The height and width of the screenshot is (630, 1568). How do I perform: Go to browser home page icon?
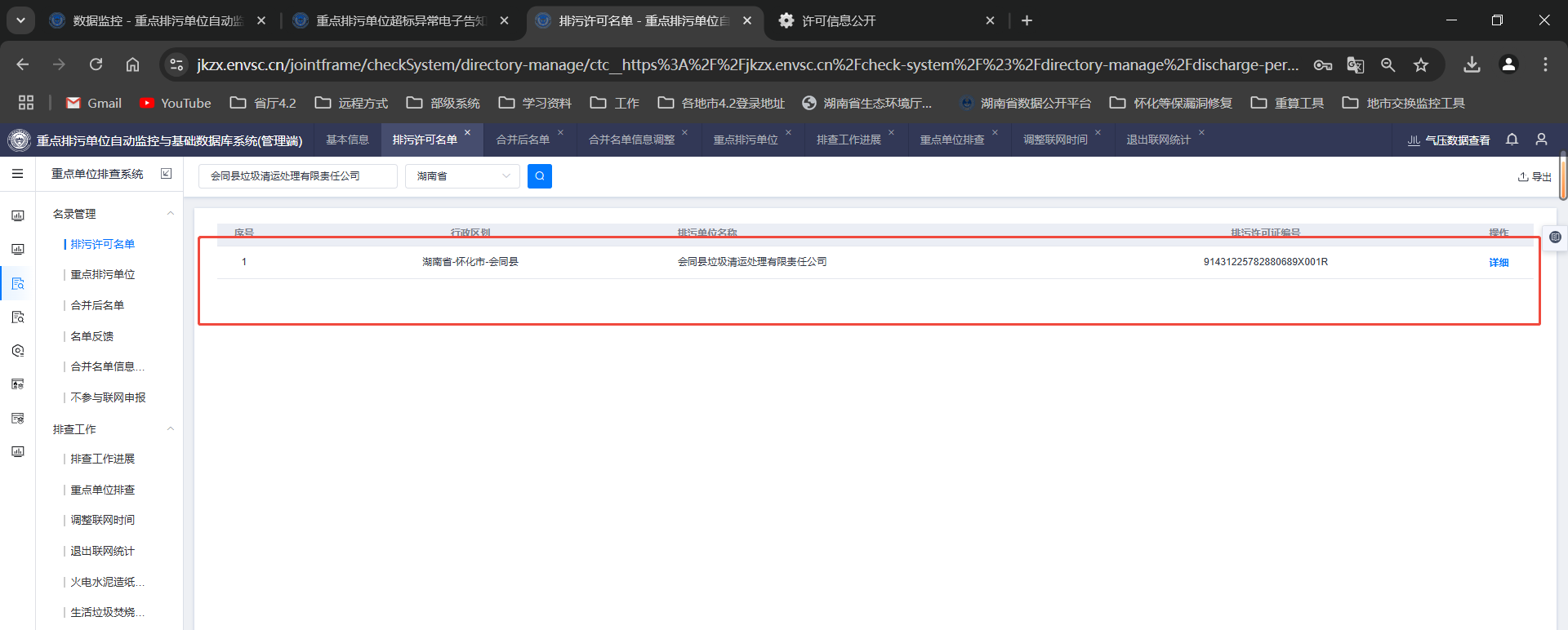pos(132,64)
